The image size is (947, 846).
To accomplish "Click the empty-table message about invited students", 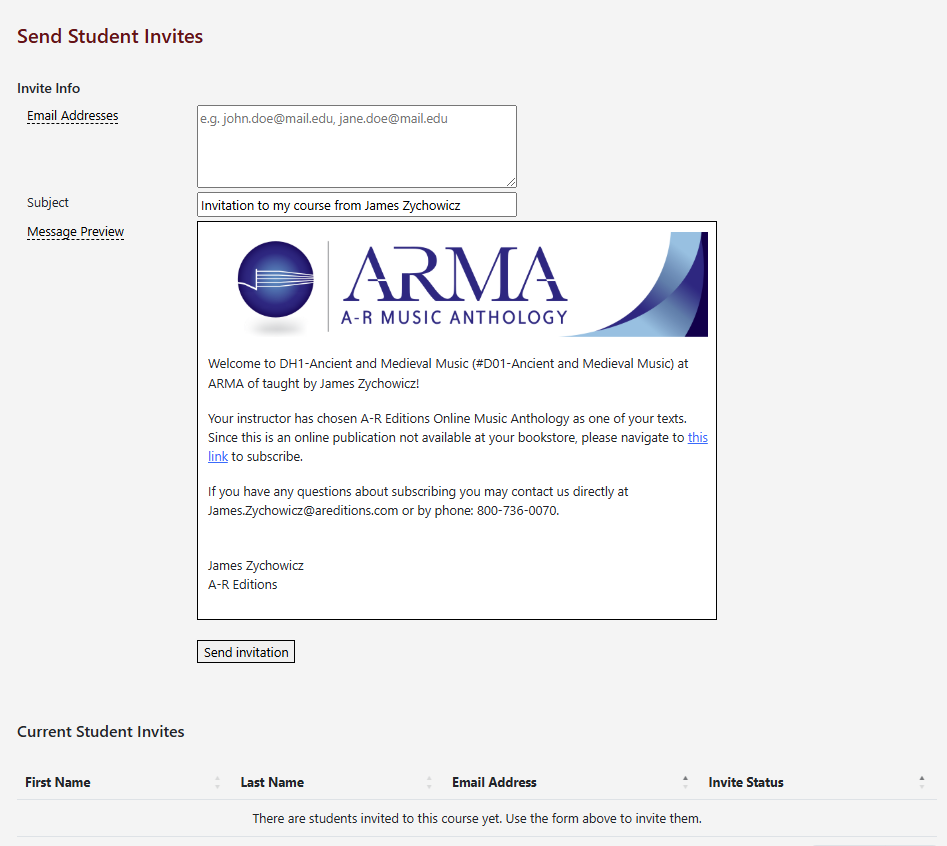I will pos(477,818).
